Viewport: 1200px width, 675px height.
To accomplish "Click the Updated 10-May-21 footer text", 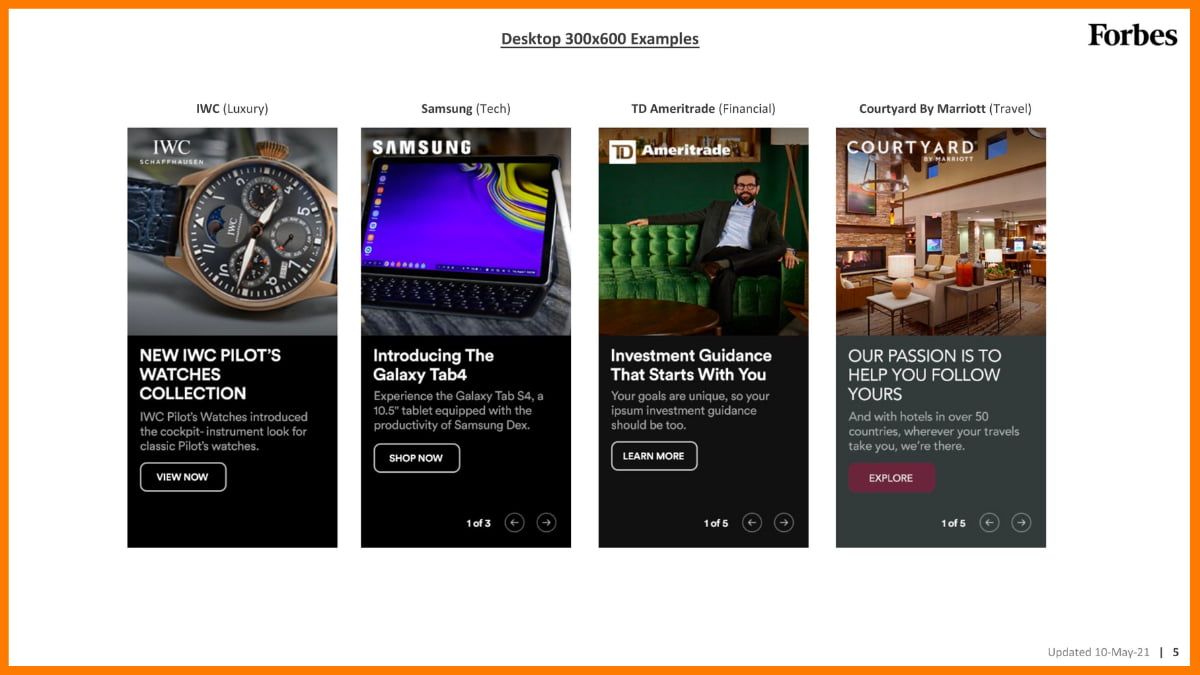I will tap(1098, 651).
